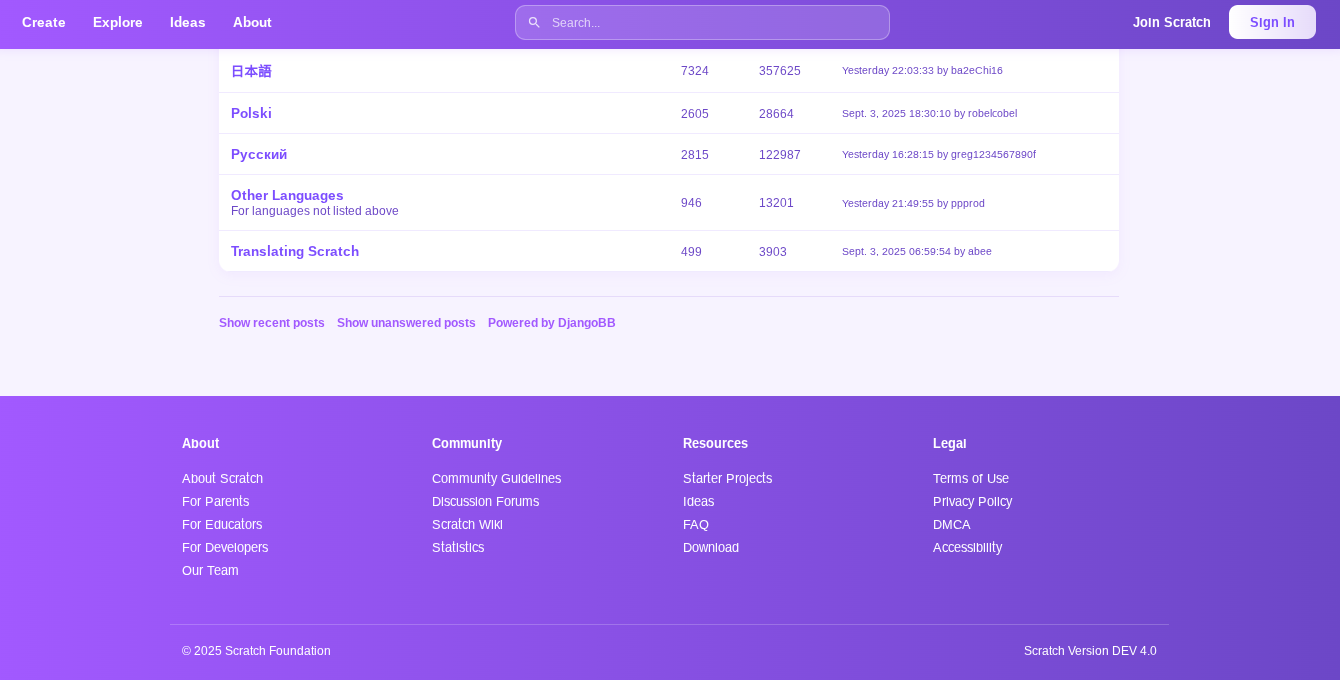
Task: Open the Privacy Policy footer link
Action: coord(972,501)
